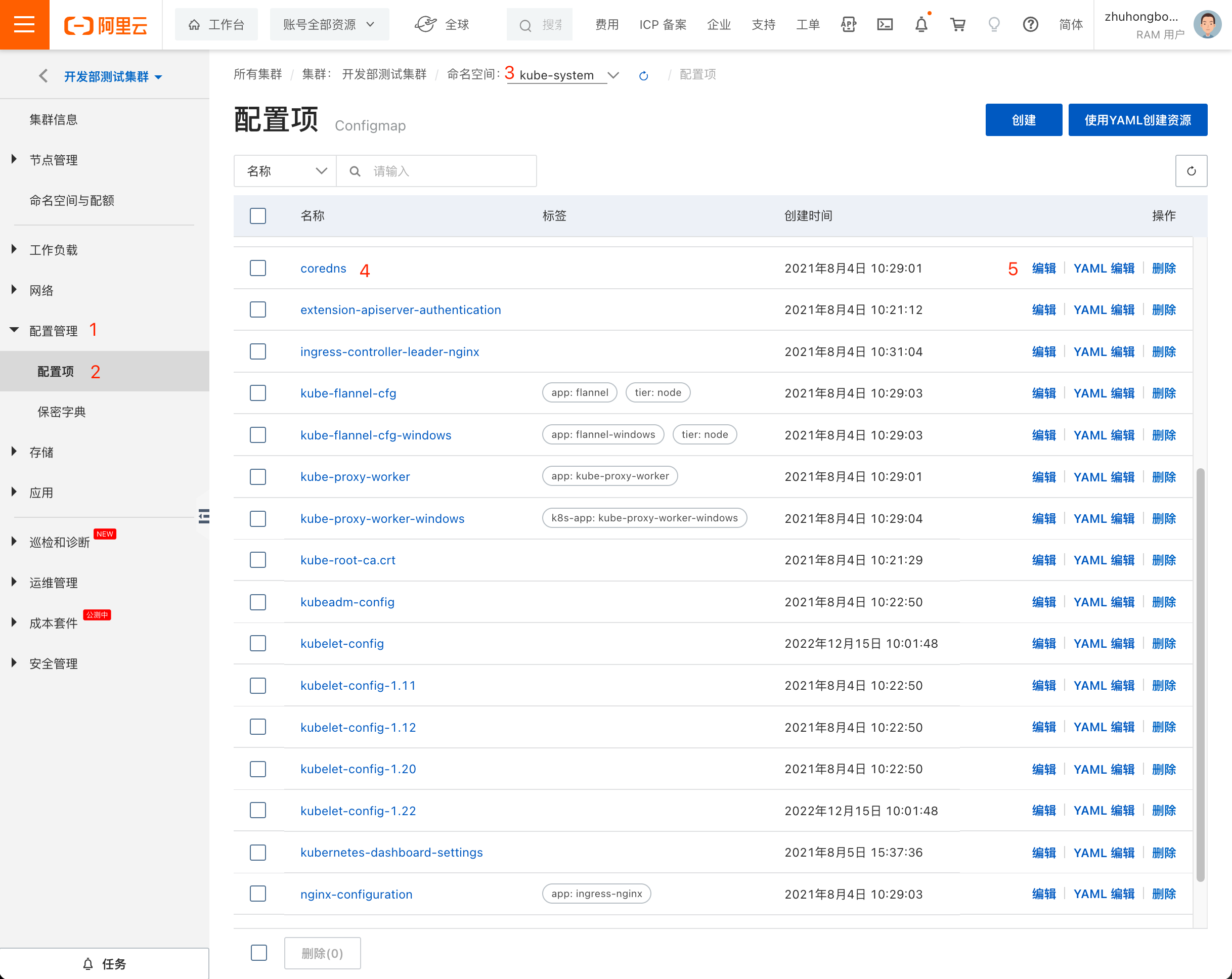This screenshot has width=1232, height=979.
Task: Open ICP 备案 in the top bar
Action: [x=663, y=25]
